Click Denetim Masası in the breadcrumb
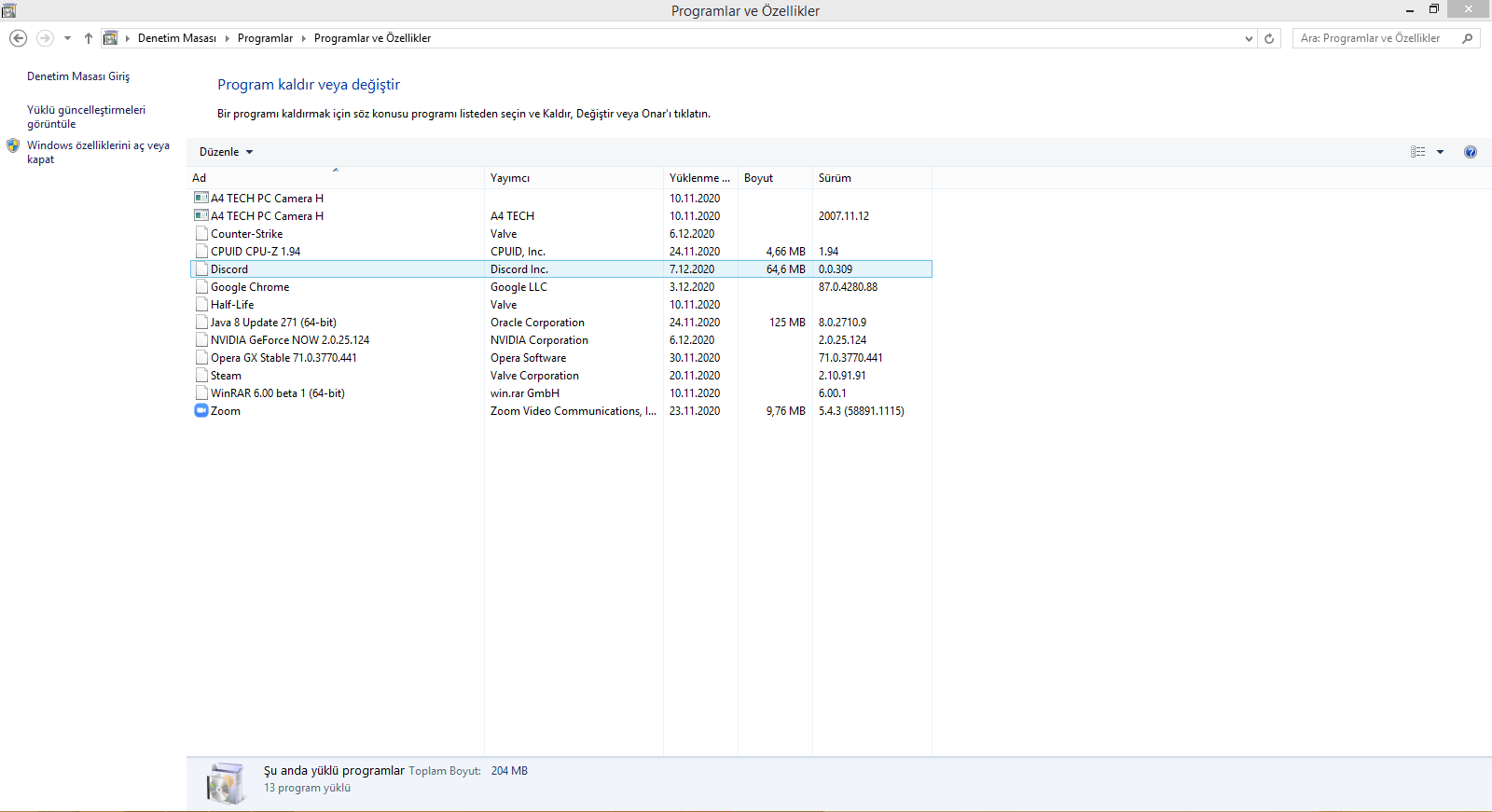The height and width of the screenshot is (812, 1492). [x=177, y=38]
